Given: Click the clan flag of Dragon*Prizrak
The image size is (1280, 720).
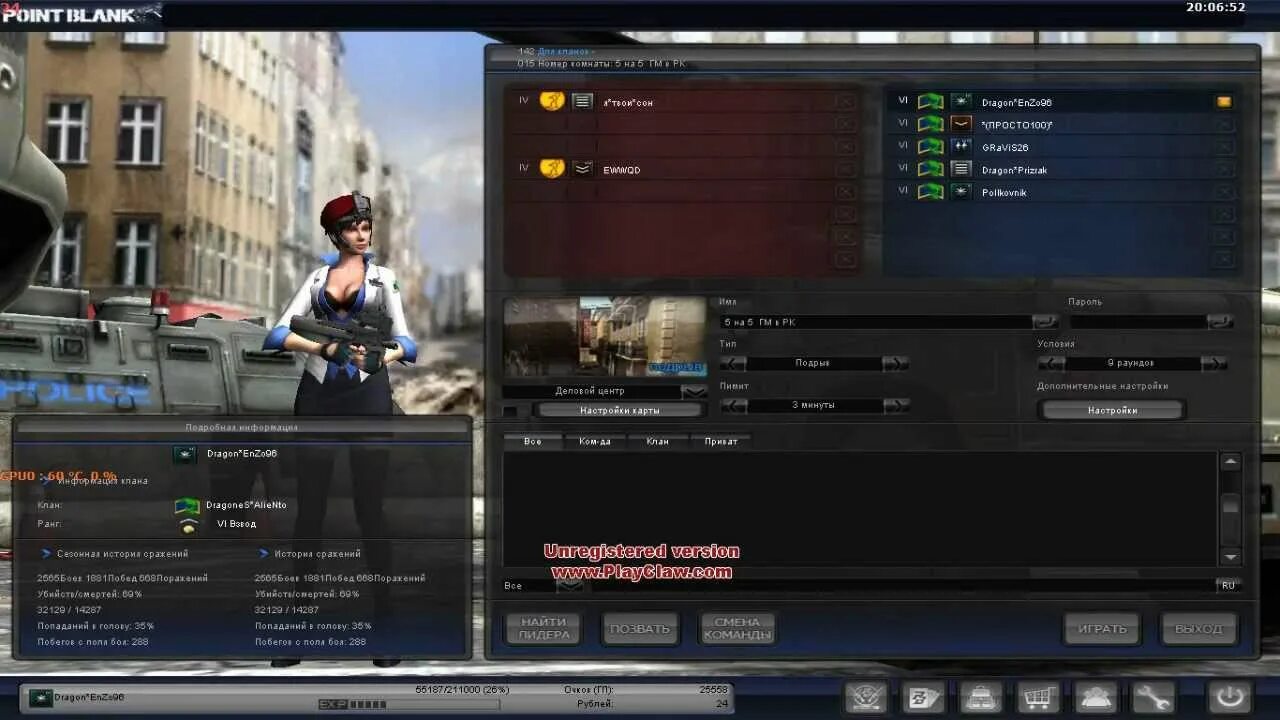Looking at the screenshot, I should (931, 169).
